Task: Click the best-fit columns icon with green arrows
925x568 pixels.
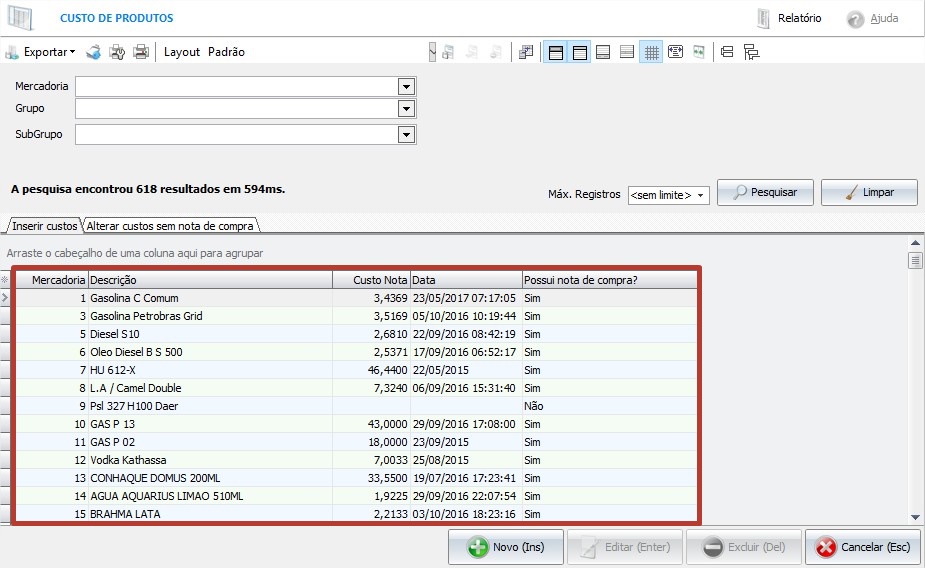Action: (x=699, y=52)
